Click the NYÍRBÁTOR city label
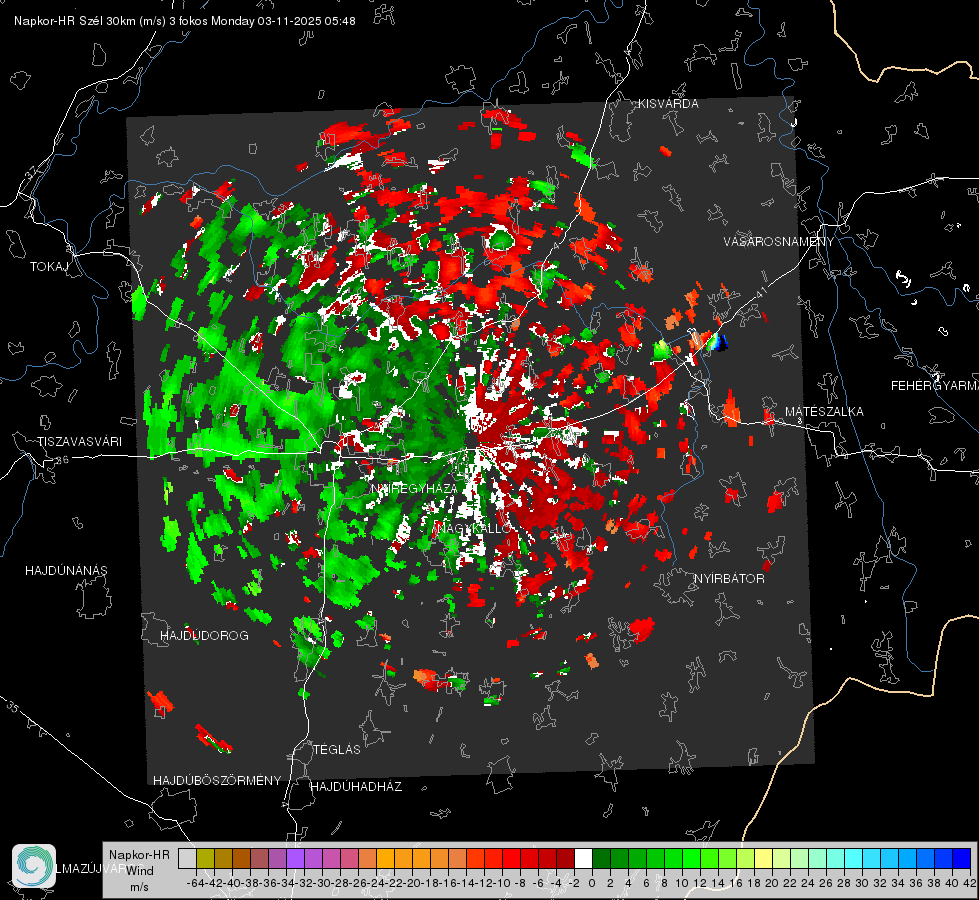 tap(729, 578)
